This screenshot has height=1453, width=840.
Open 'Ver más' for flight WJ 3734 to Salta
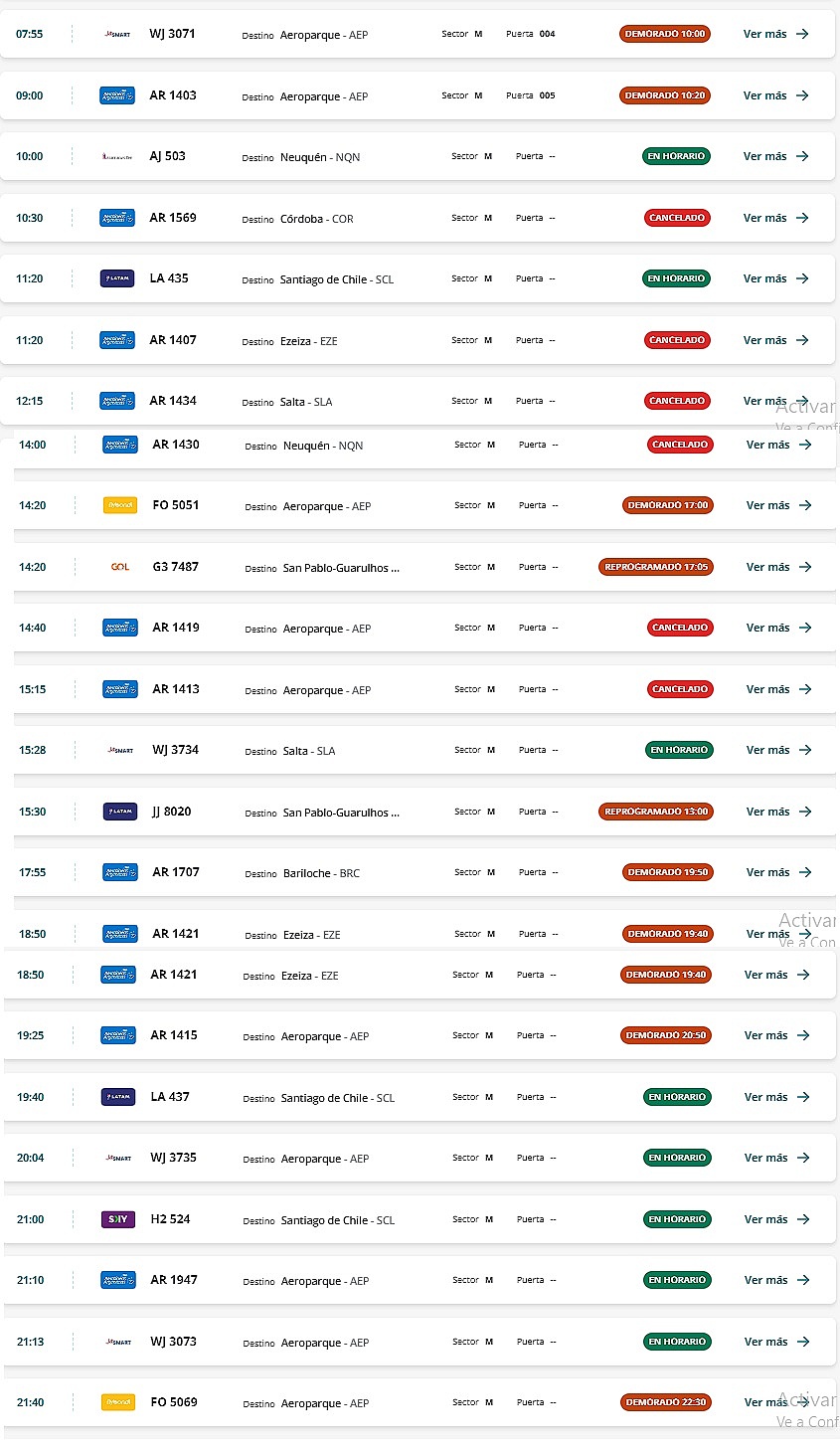coord(778,751)
